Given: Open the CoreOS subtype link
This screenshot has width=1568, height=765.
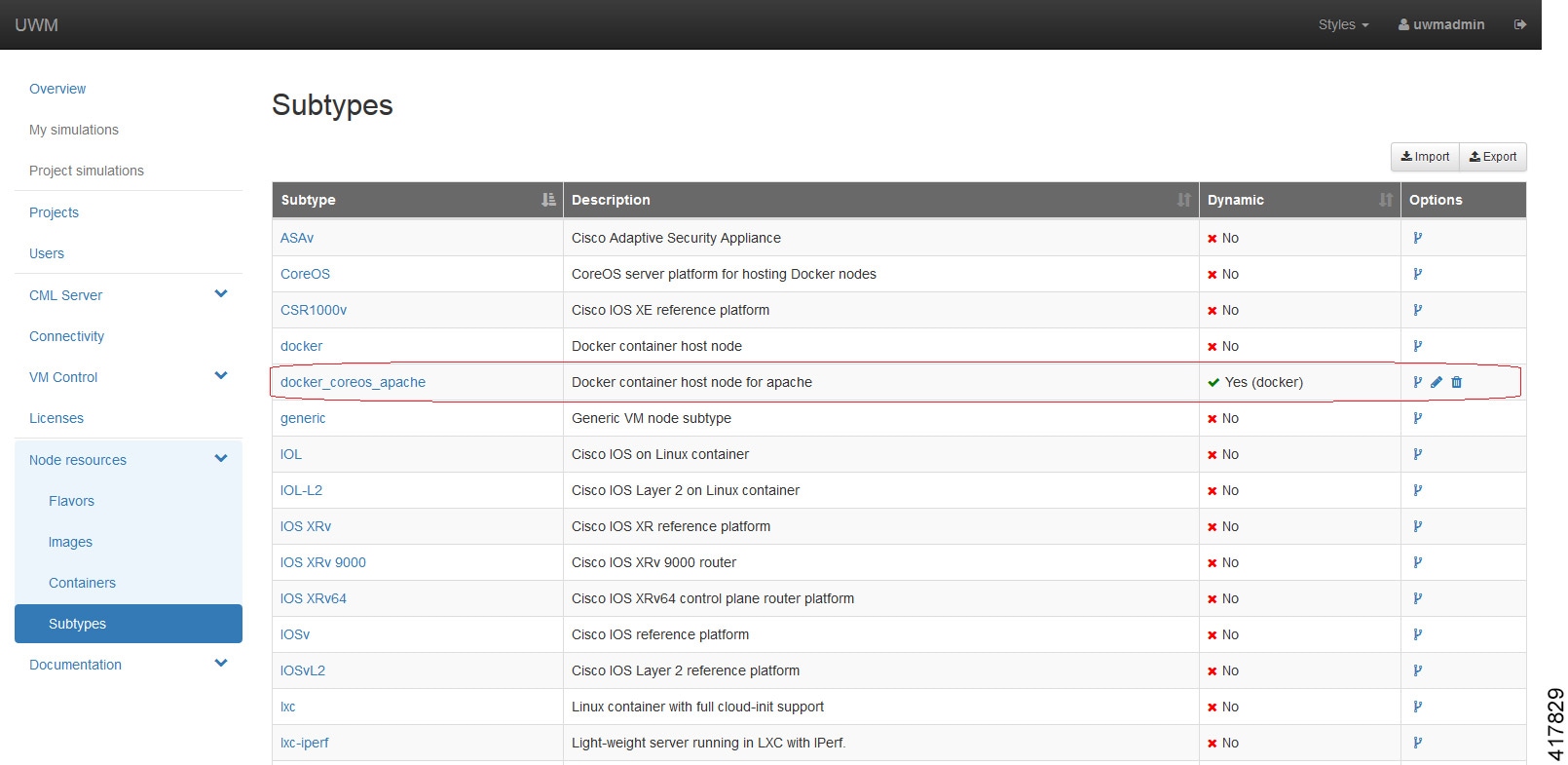Looking at the screenshot, I should 305,274.
